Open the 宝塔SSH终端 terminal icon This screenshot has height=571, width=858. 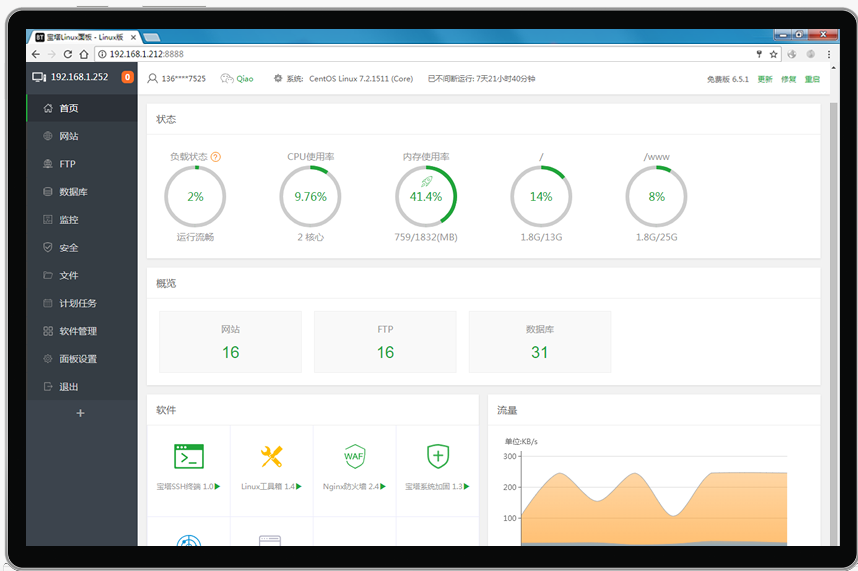(x=188, y=457)
